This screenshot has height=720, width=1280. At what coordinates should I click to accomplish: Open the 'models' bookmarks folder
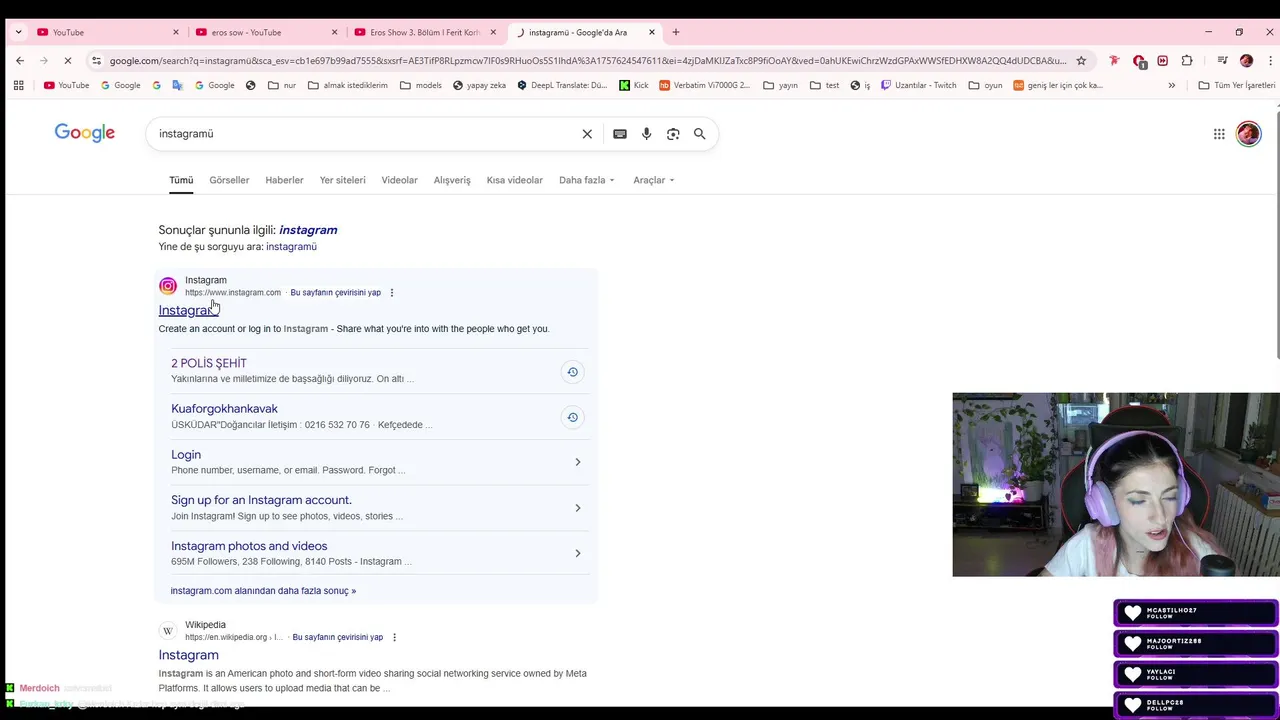420,85
